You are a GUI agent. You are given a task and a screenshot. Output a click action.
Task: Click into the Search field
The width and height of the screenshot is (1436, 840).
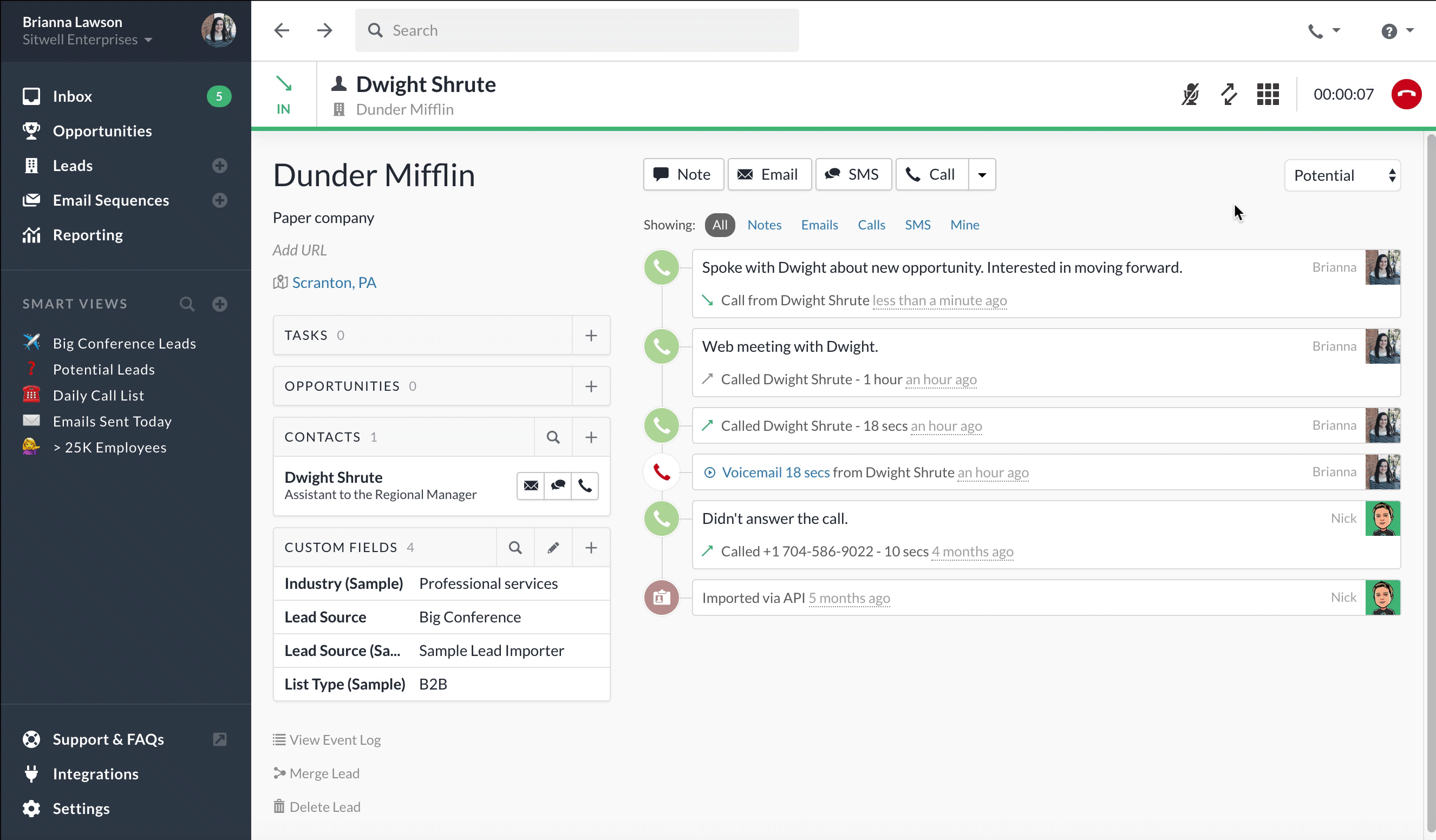tap(577, 30)
